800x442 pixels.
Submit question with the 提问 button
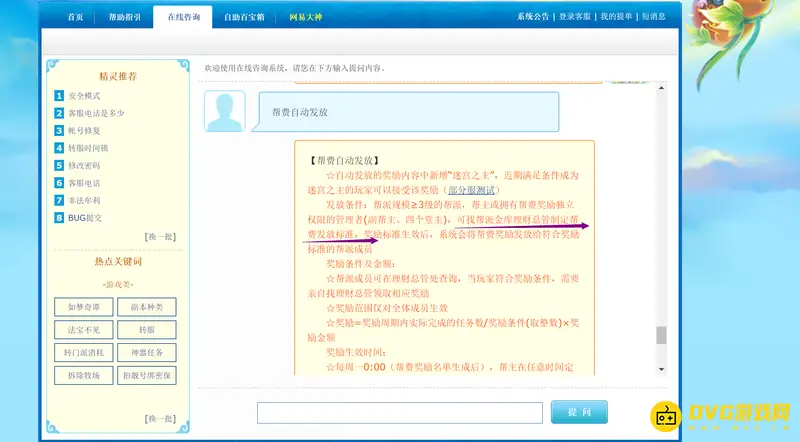pyautogui.click(x=579, y=412)
